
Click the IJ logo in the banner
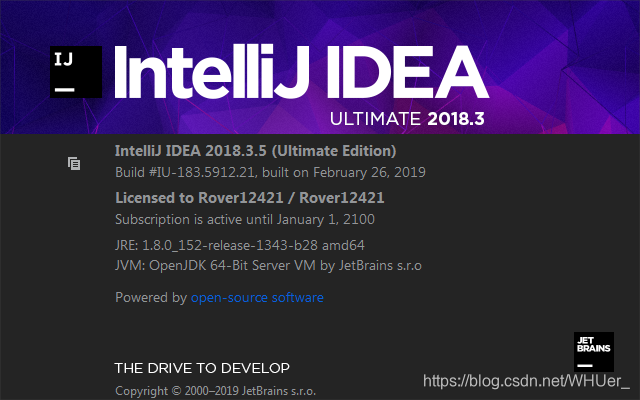[x=76, y=72]
